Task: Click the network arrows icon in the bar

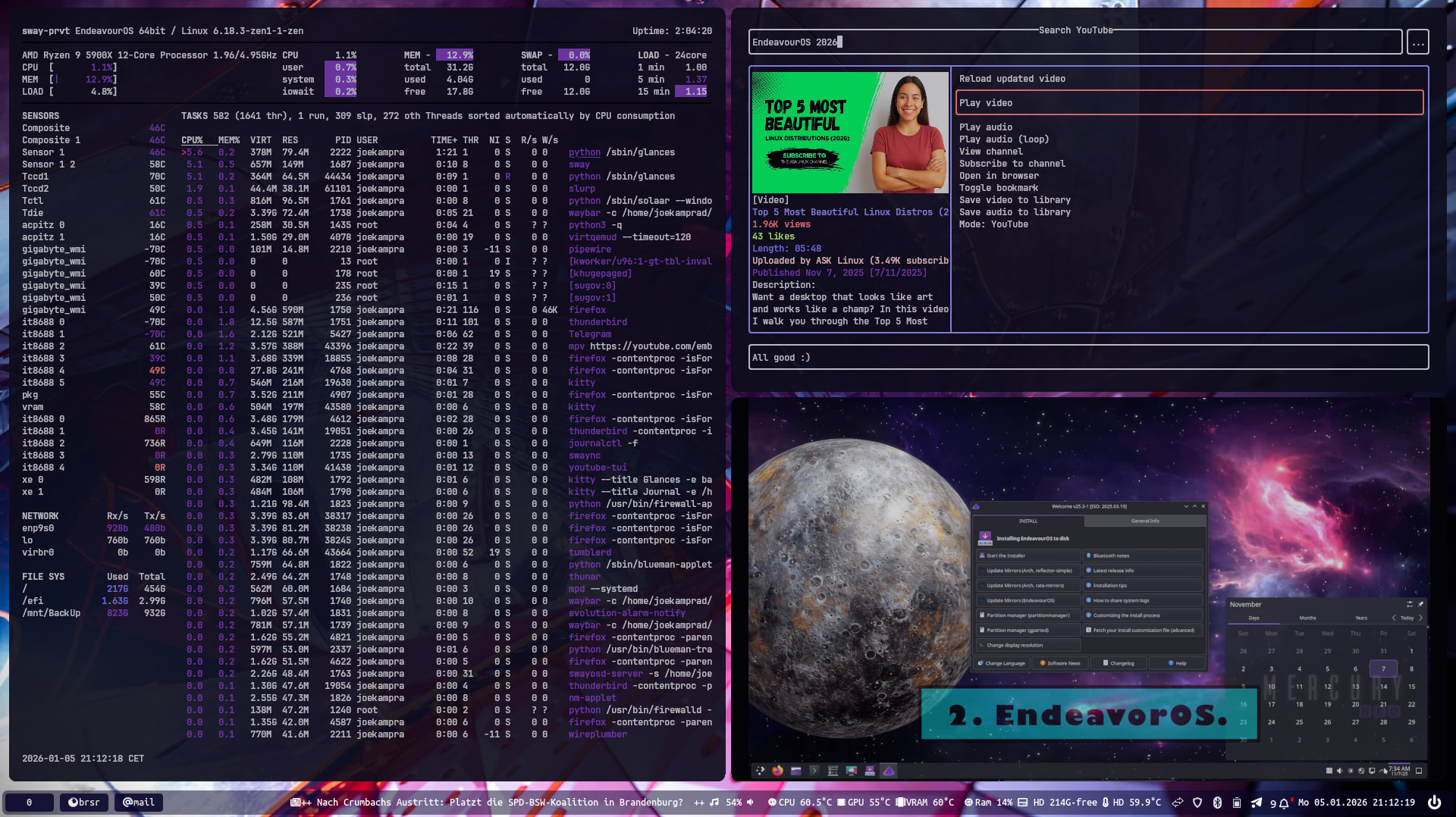Action: click(1178, 803)
